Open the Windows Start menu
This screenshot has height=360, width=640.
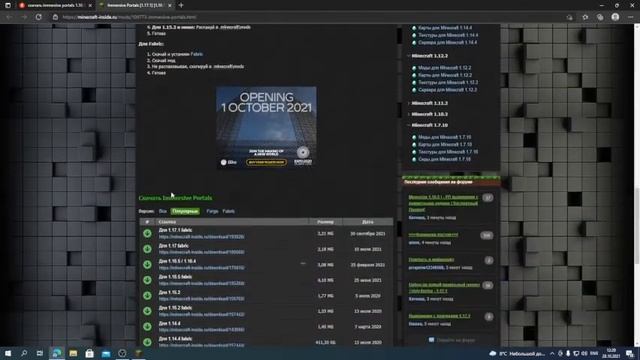tap(8, 353)
